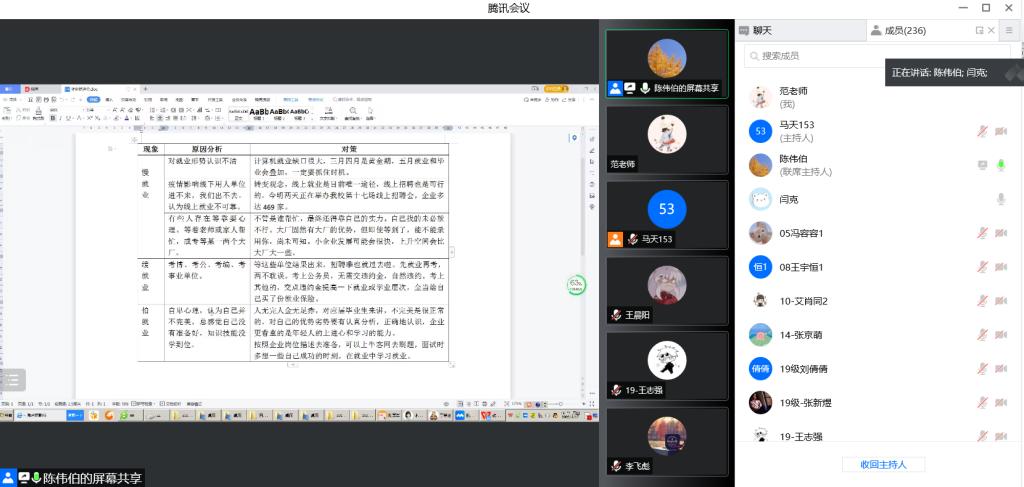The width and height of the screenshot is (1024, 487).
Task: Click 陈伟伯's green active microphone icon
Action: coord(1000,165)
